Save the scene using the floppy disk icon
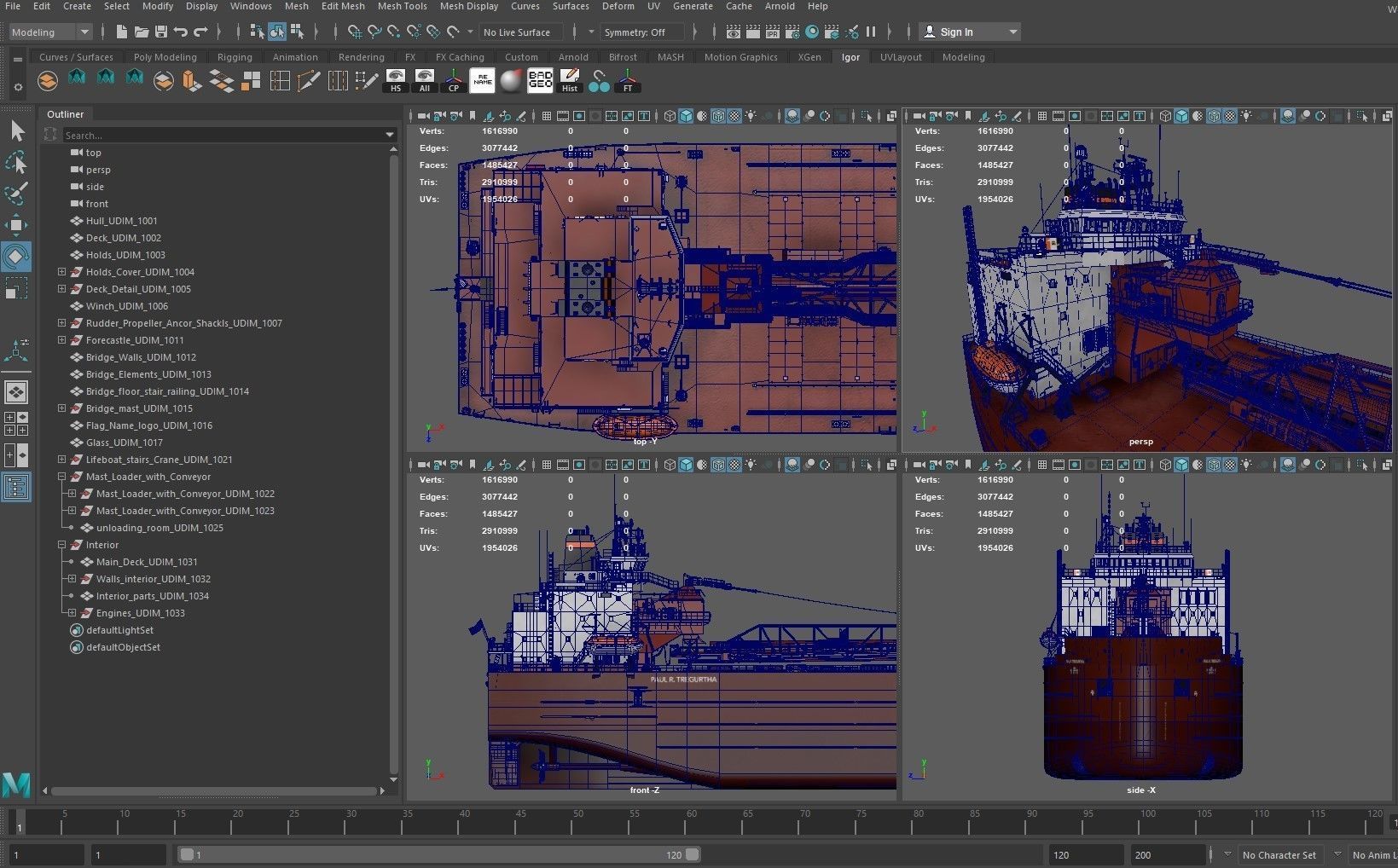Viewport: 1398px width, 868px height. (161, 32)
